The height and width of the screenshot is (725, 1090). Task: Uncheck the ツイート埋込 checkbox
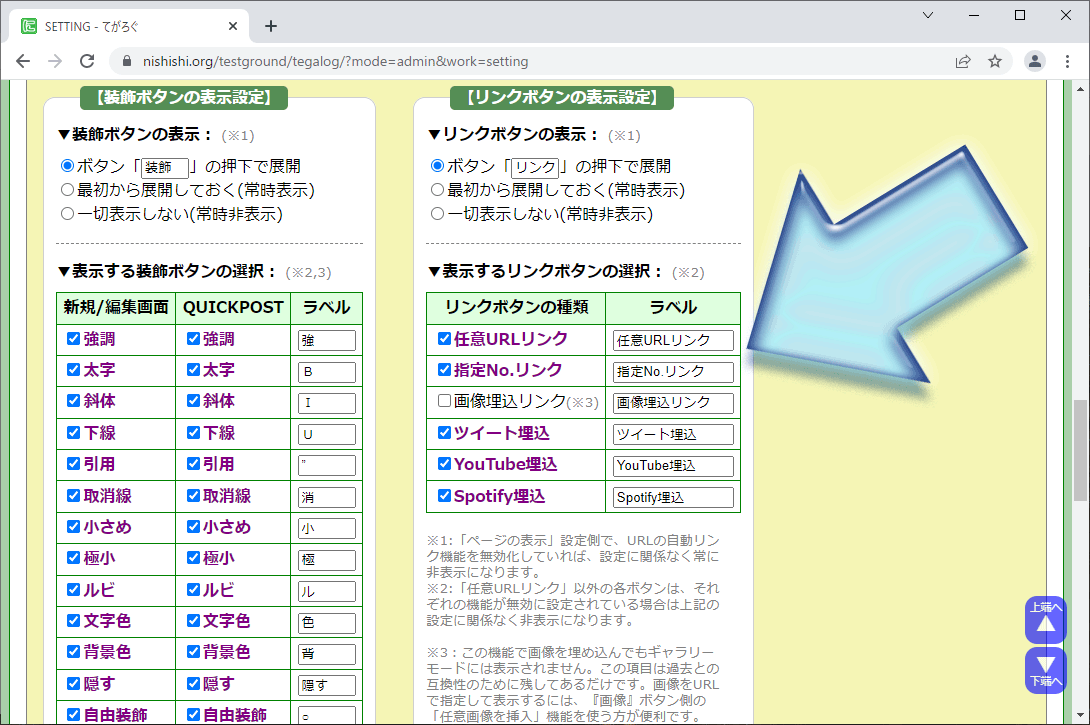click(x=444, y=432)
